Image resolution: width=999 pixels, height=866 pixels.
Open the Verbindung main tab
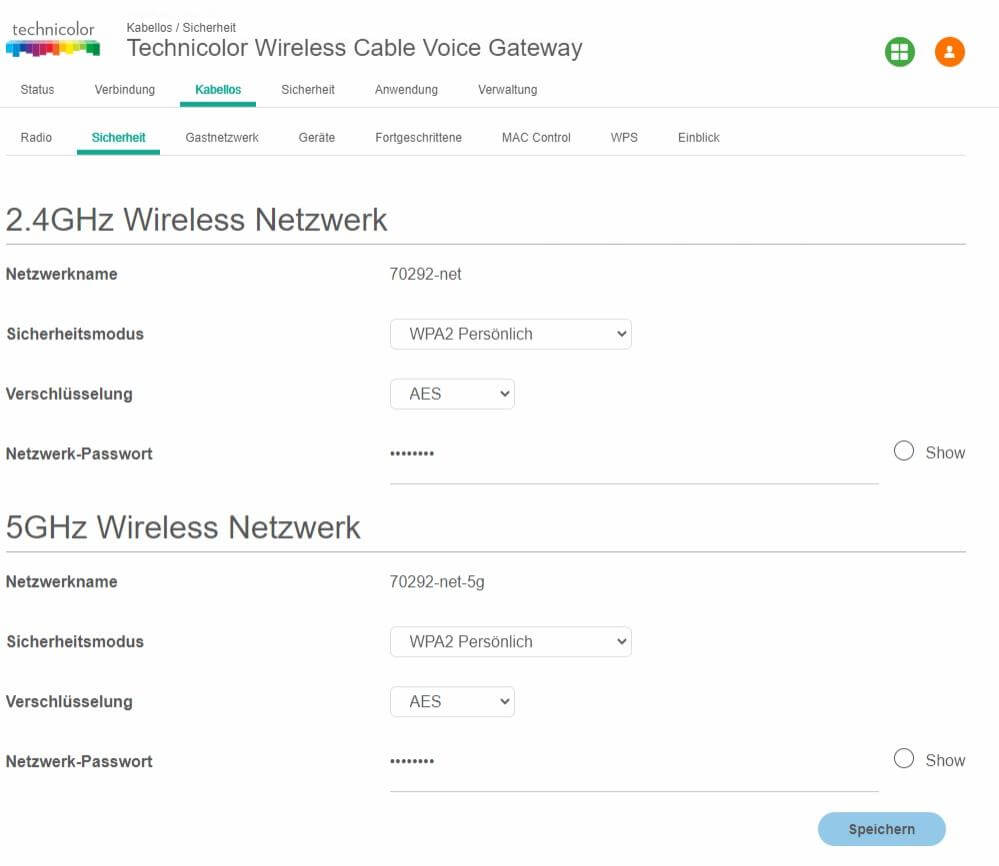click(x=125, y=90)
